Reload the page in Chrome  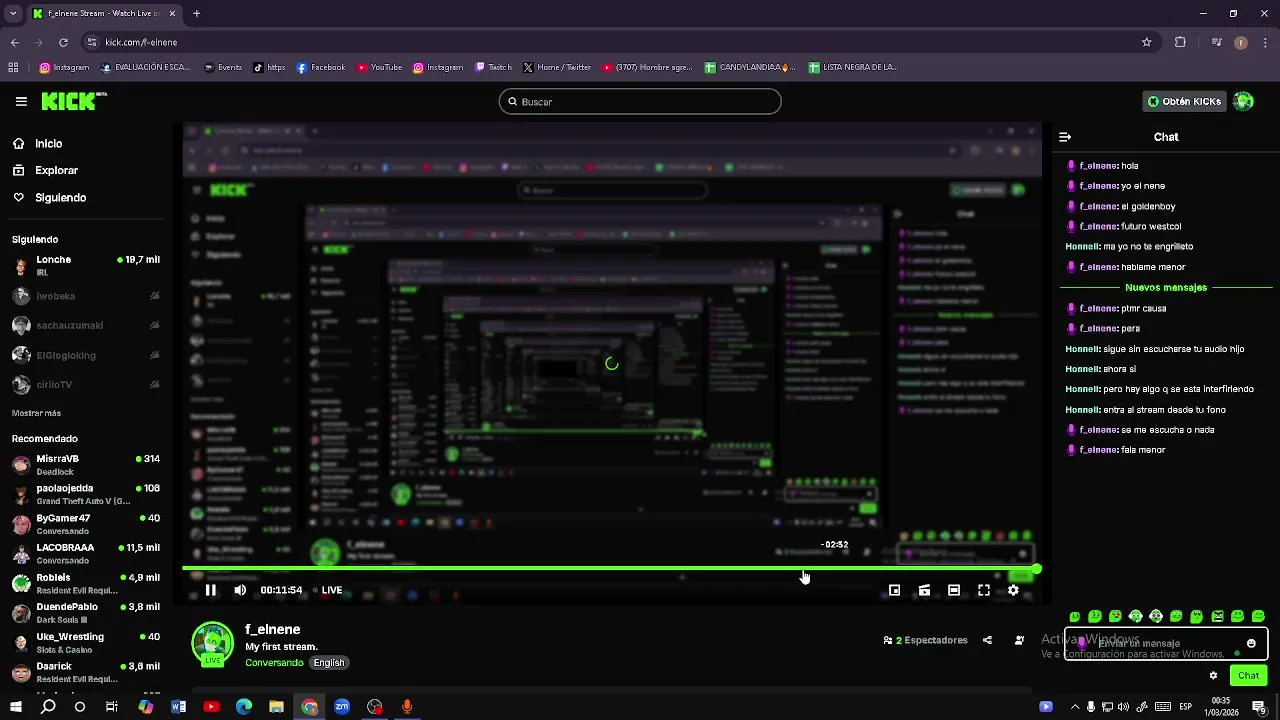point(63,42)
